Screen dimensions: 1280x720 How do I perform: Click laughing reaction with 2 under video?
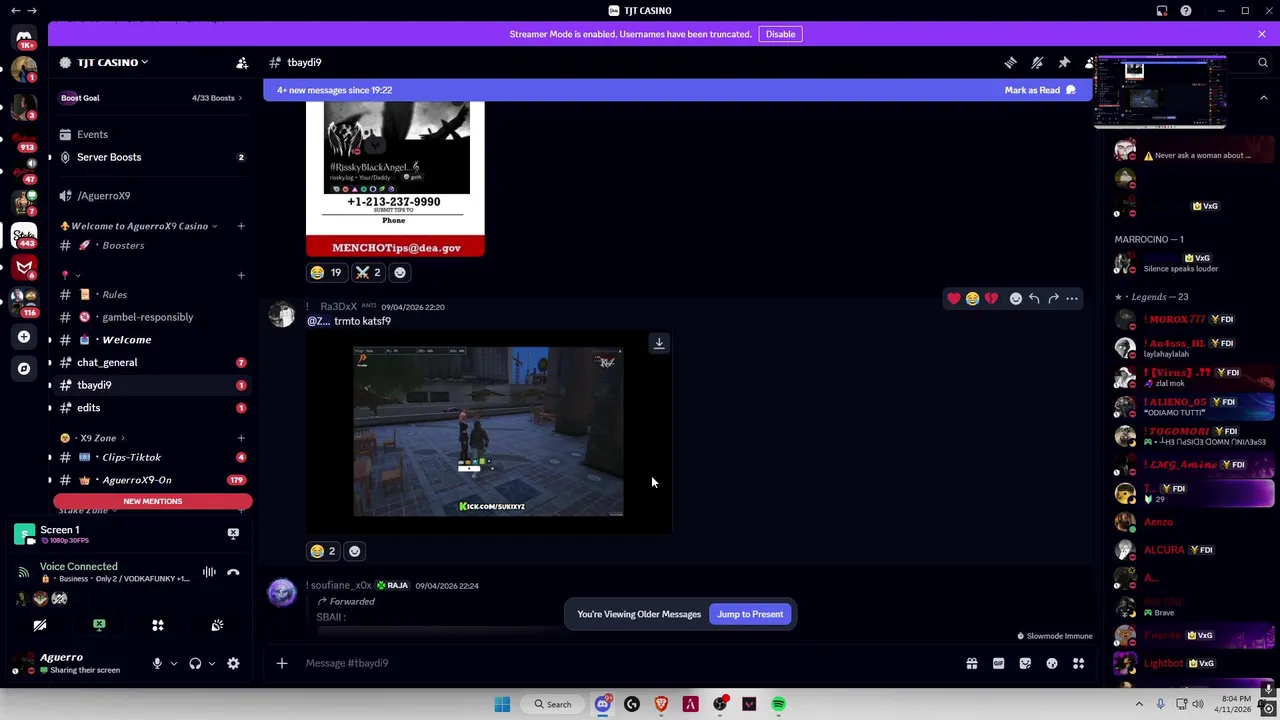pos(323,551)
